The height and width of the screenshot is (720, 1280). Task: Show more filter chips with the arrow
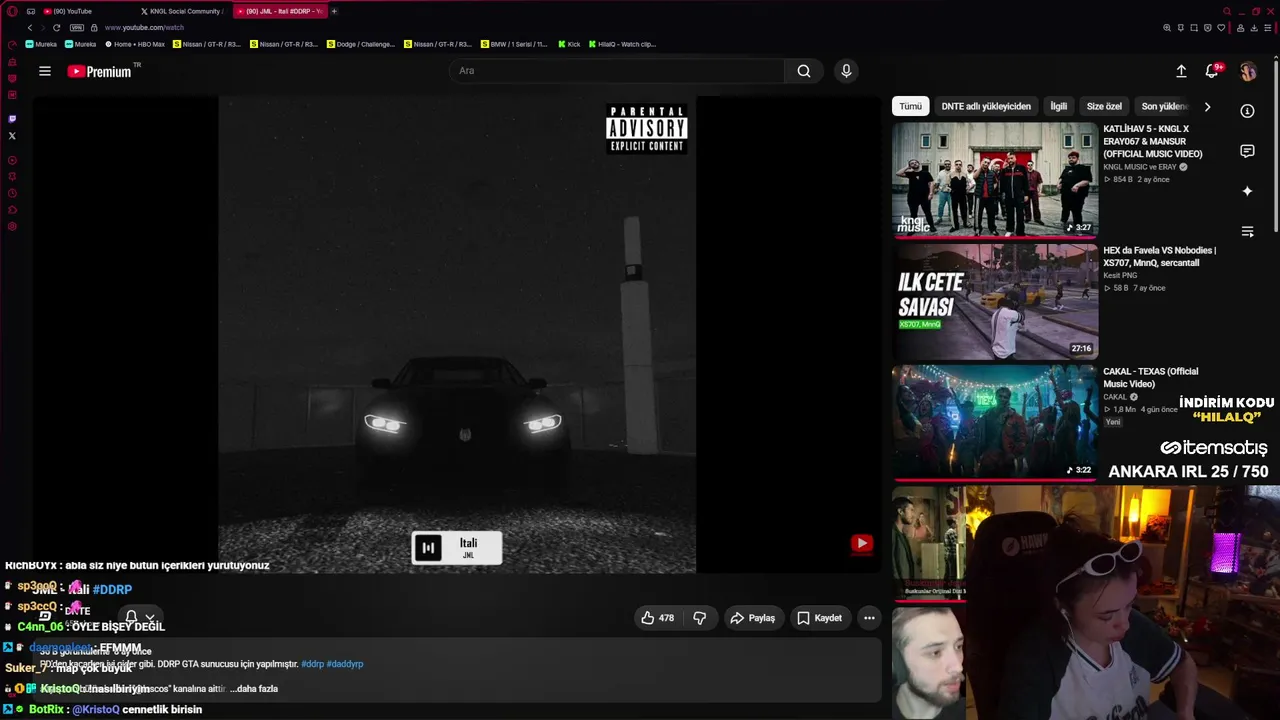pyautogui.click(x=1207, y=106)
